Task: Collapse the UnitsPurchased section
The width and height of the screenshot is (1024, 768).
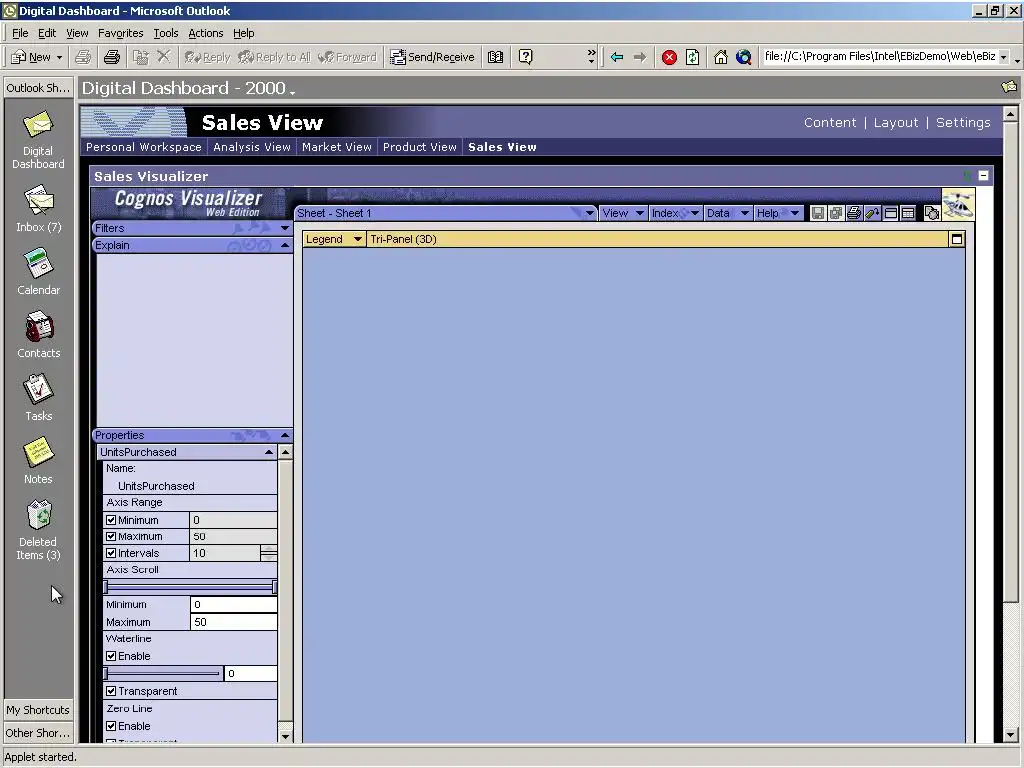Action: pos(268,452)
